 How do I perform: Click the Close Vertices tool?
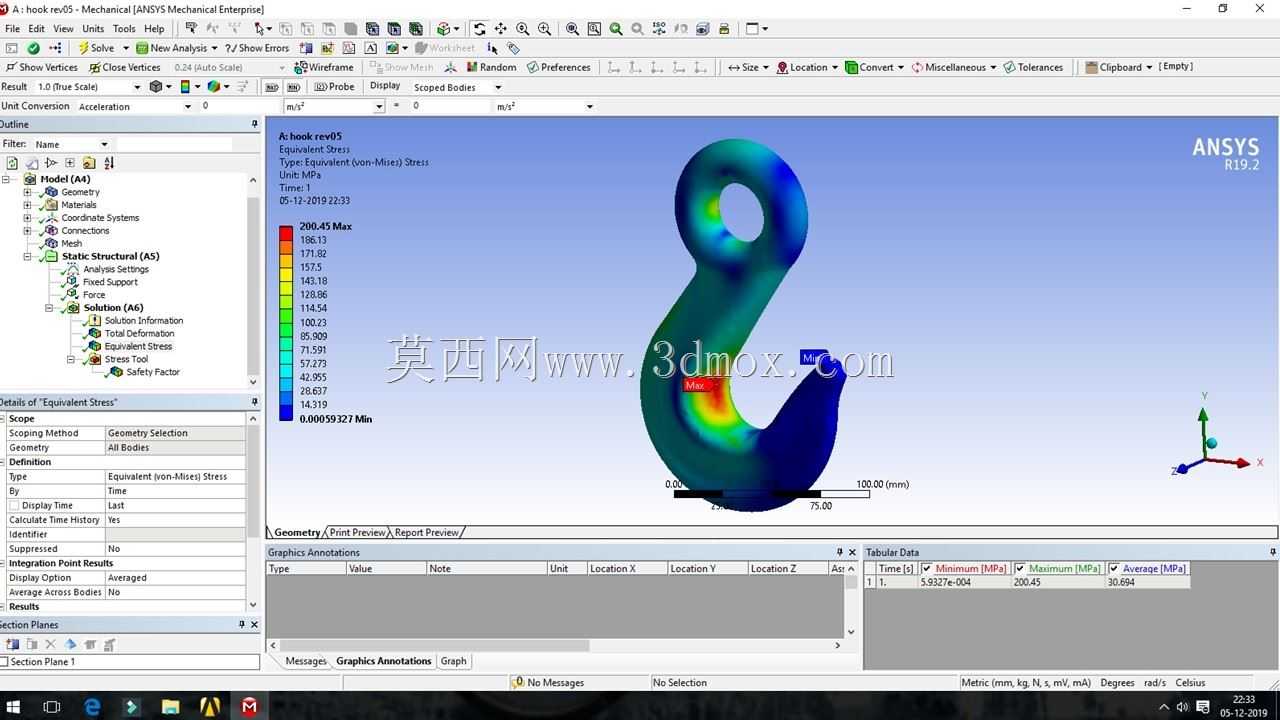tap(124, 67)
